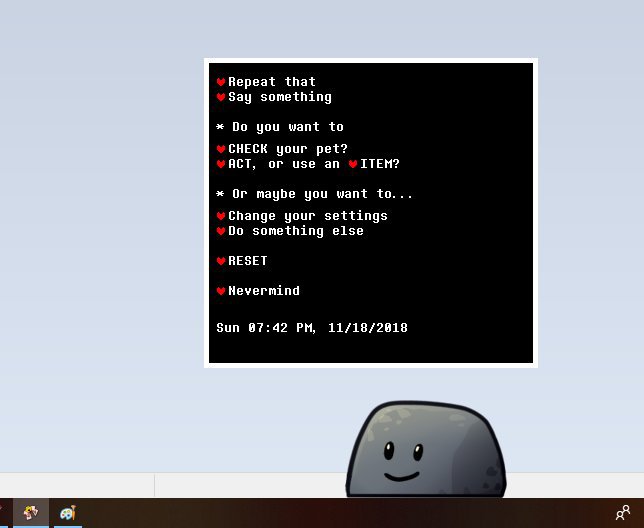The height and width of the screenshot is (528, 644).
Task: Select the ITEM option
Action: click(380, 164)
